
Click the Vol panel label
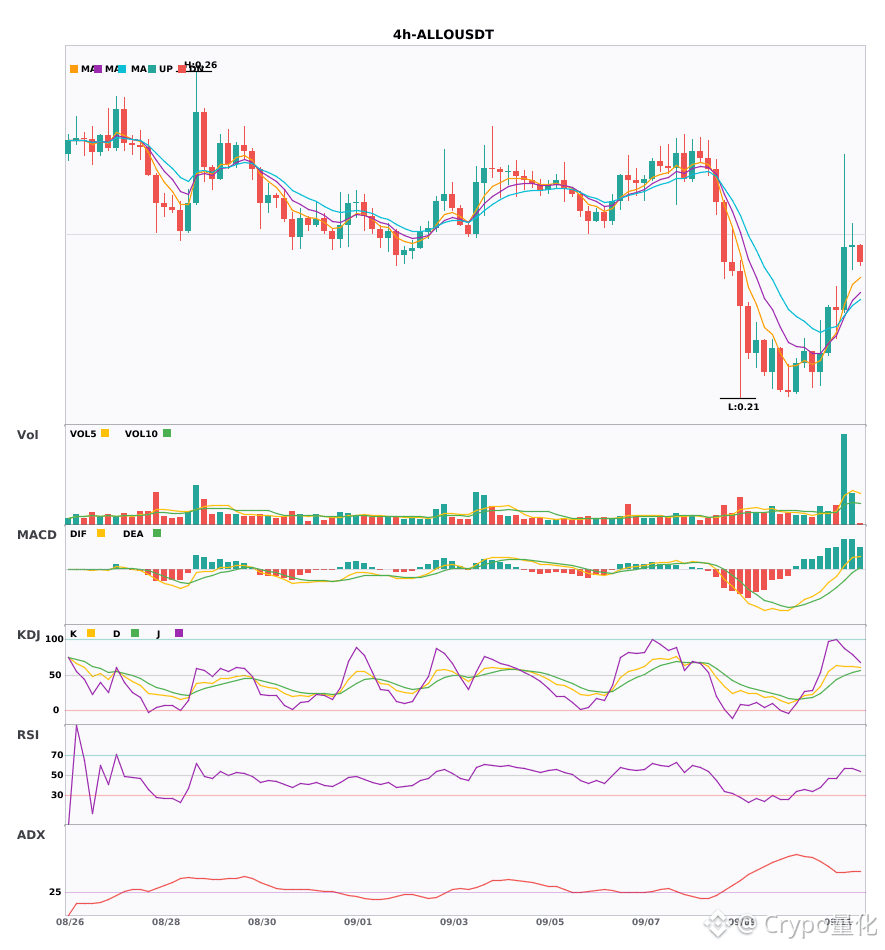[27, 434]
